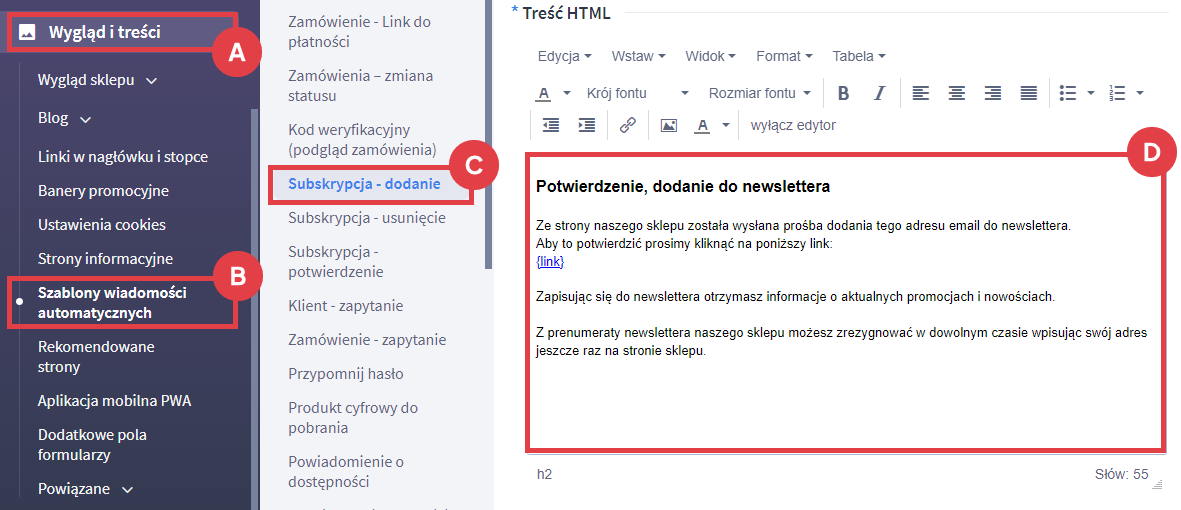The height and width of the screenshot is (510, 1181).
Task: Increase the text indent
Action: [587, 125]
